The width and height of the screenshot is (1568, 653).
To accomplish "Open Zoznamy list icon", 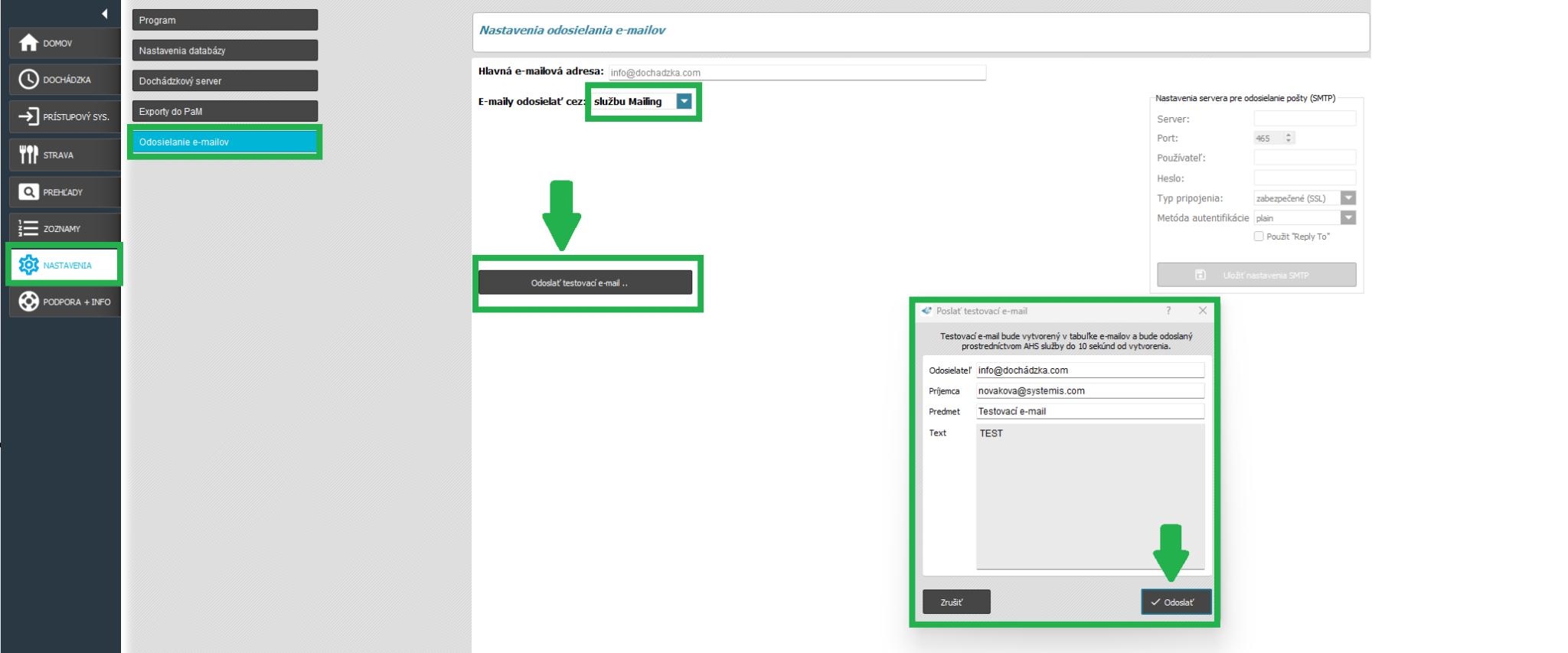I will coord(28,228).
